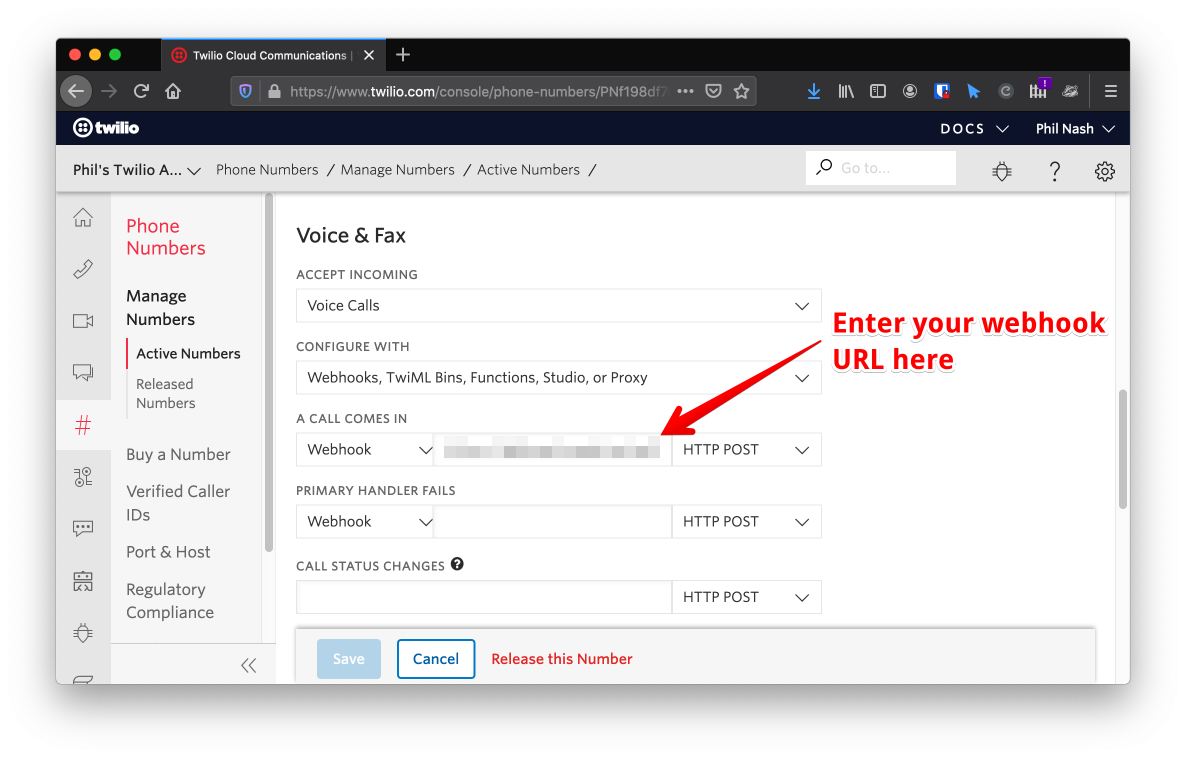
Task: Open a new browser tab
Action: pyautogui.click(x=403, y=54)
